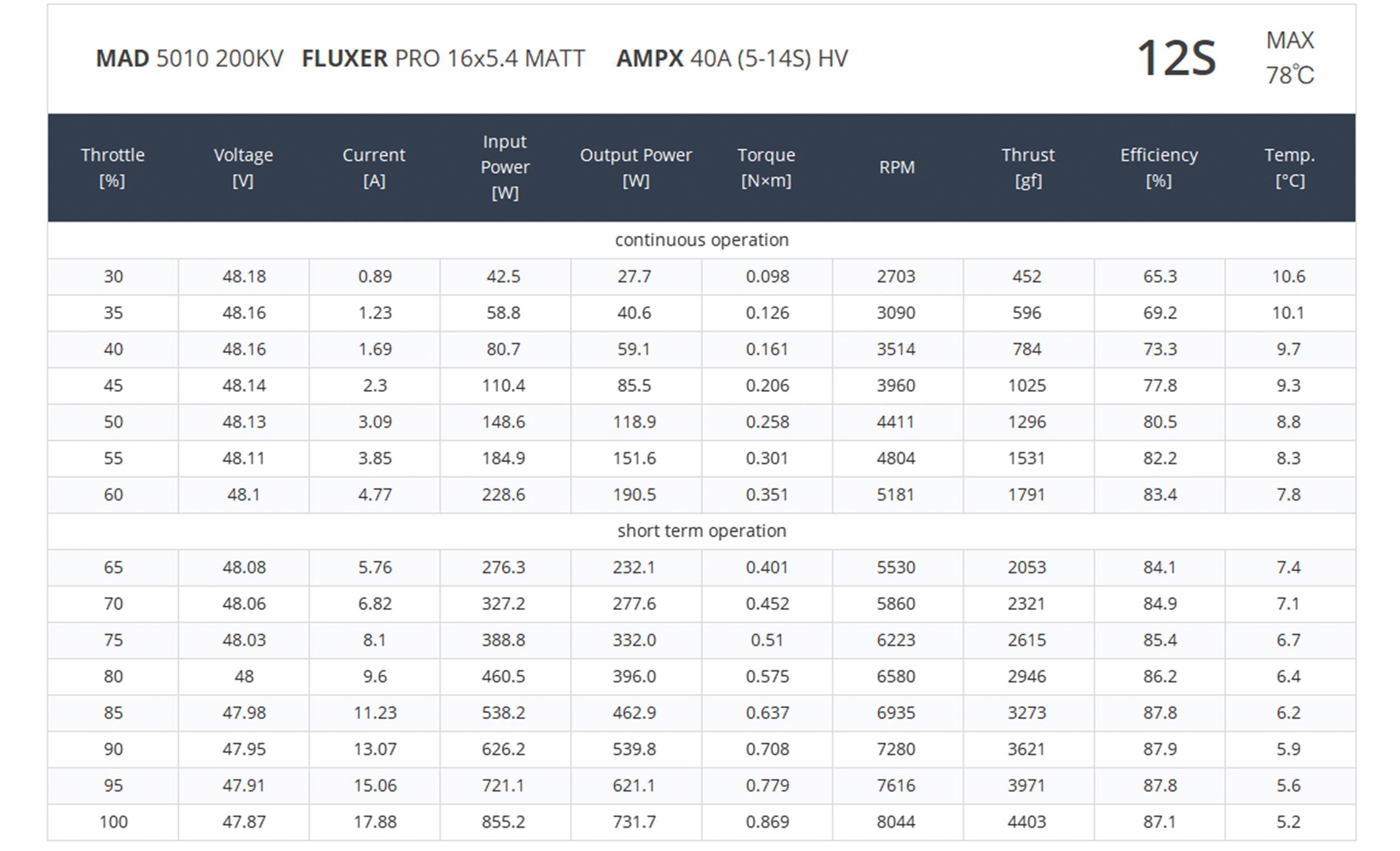Image resolution: width=1400 pixels, height=851 pixels.
Task: Click the AMPX 40A (5-14S) HV text
Action: coord(732,59)
